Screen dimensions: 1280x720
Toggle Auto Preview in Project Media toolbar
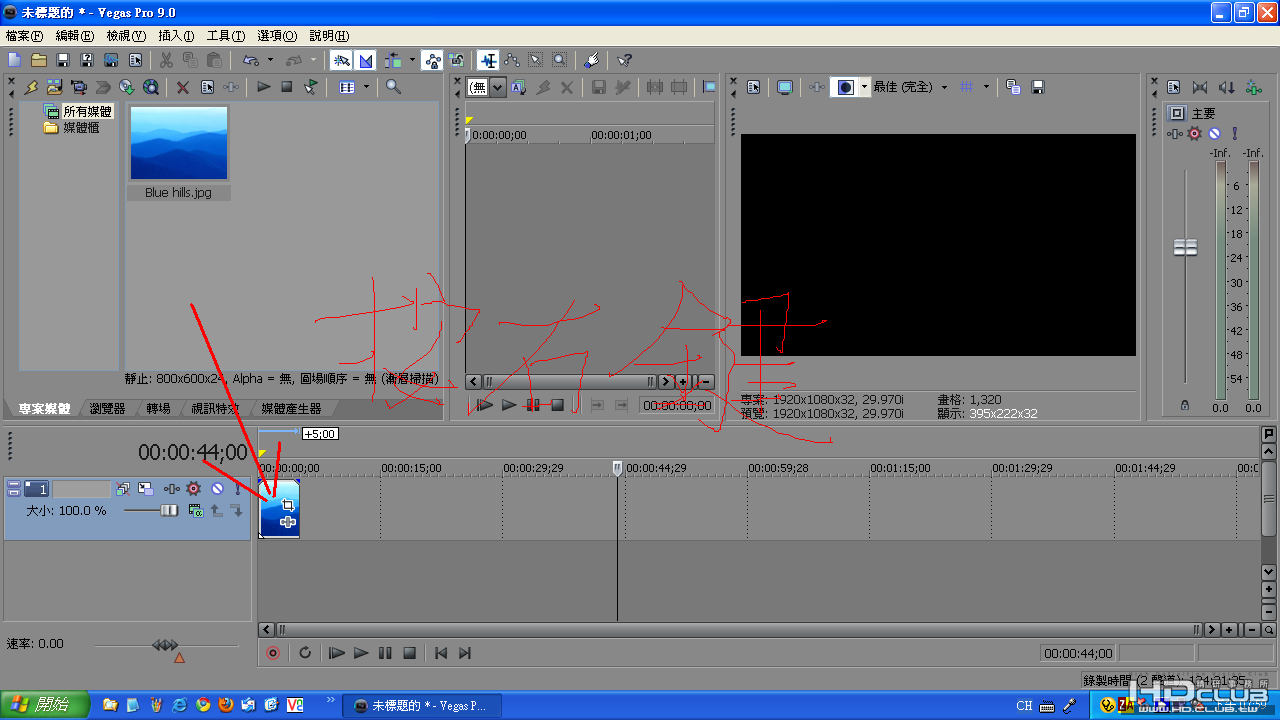tap(310, 87)
